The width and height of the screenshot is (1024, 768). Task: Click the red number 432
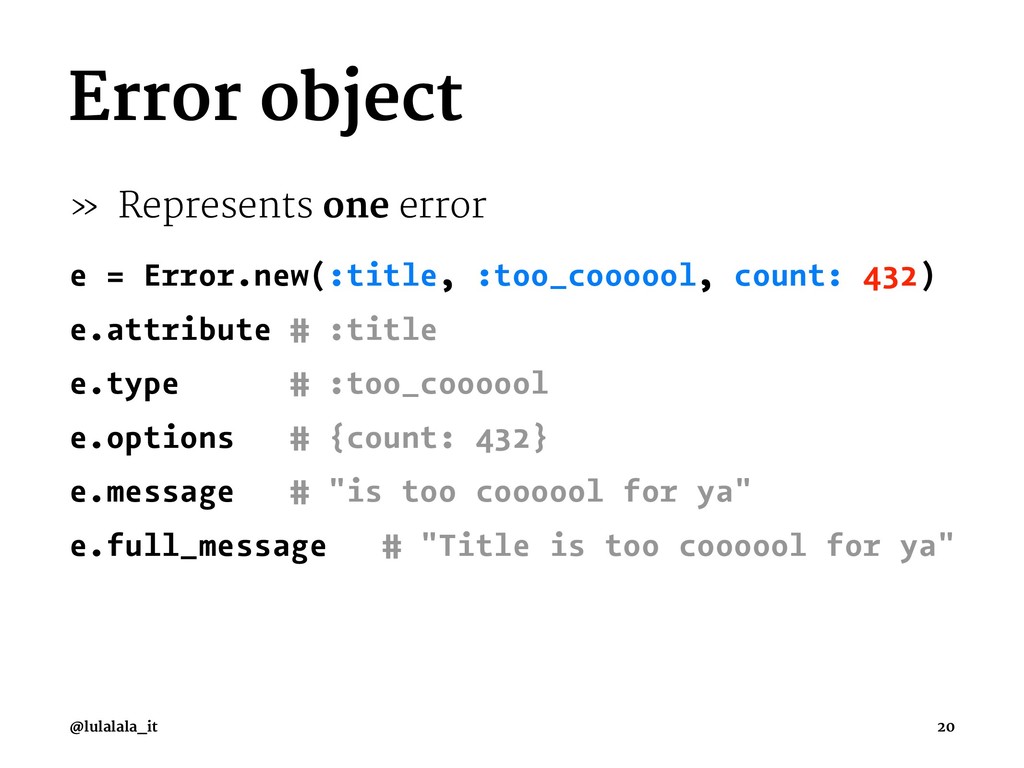click(x=890, y=277)
